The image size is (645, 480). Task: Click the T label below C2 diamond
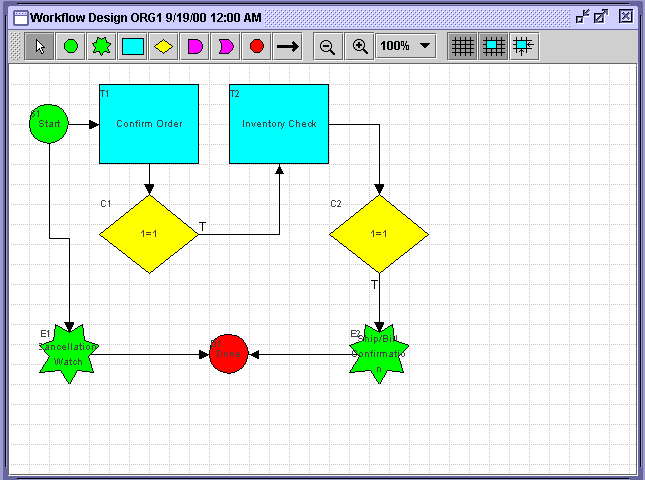[x=374, y=285]
